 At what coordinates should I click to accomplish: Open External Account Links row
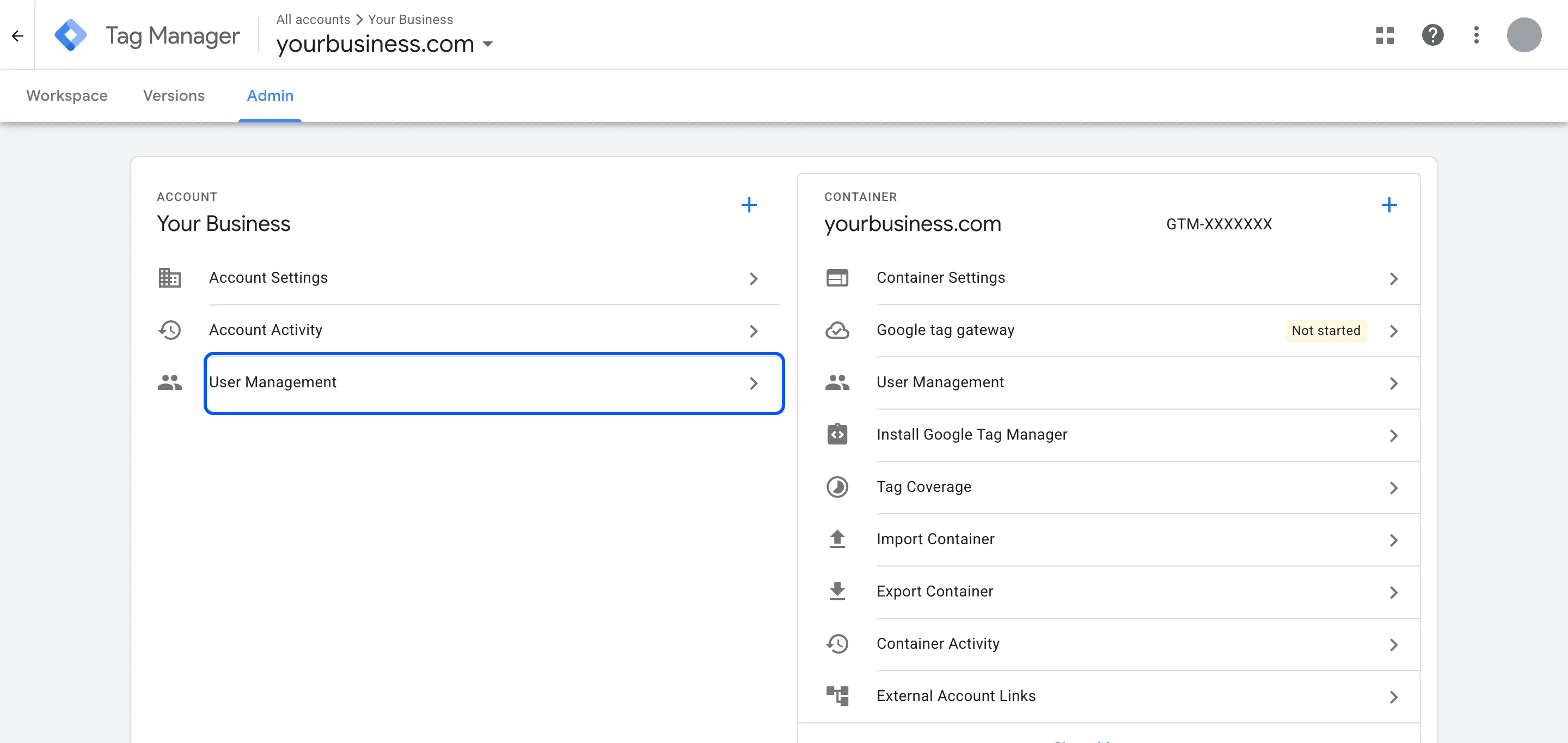click(x=1147, y=697)
